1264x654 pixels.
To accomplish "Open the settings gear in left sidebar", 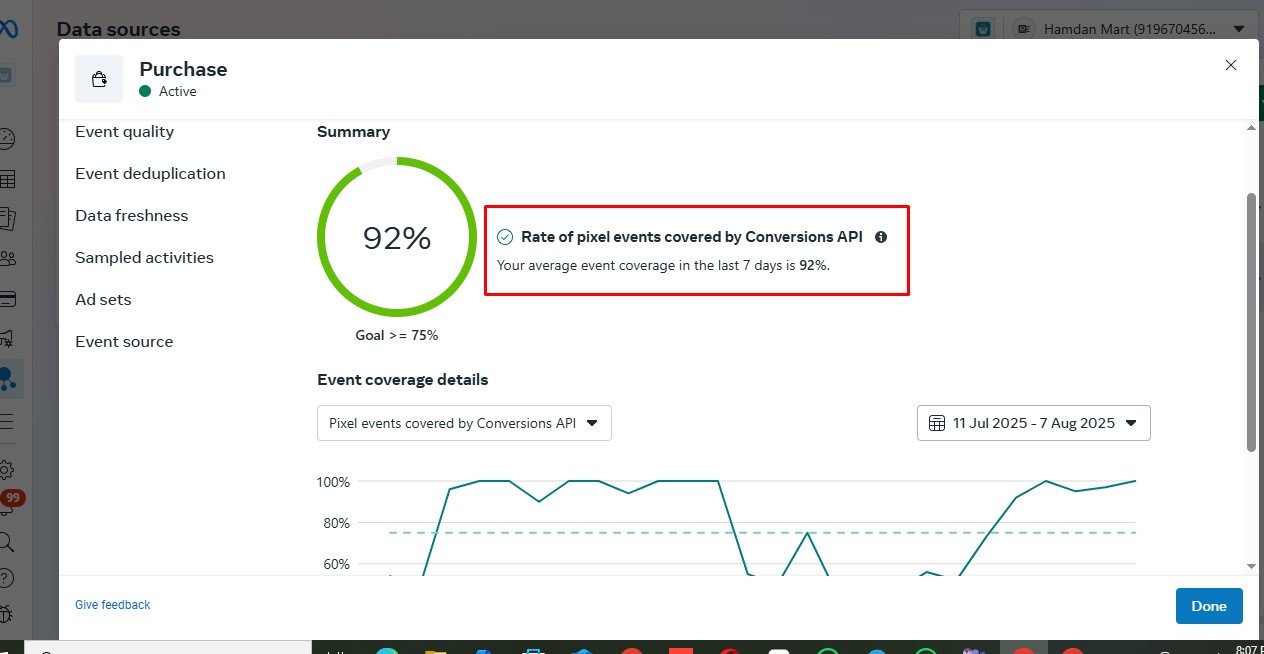I will click(7, 470).
